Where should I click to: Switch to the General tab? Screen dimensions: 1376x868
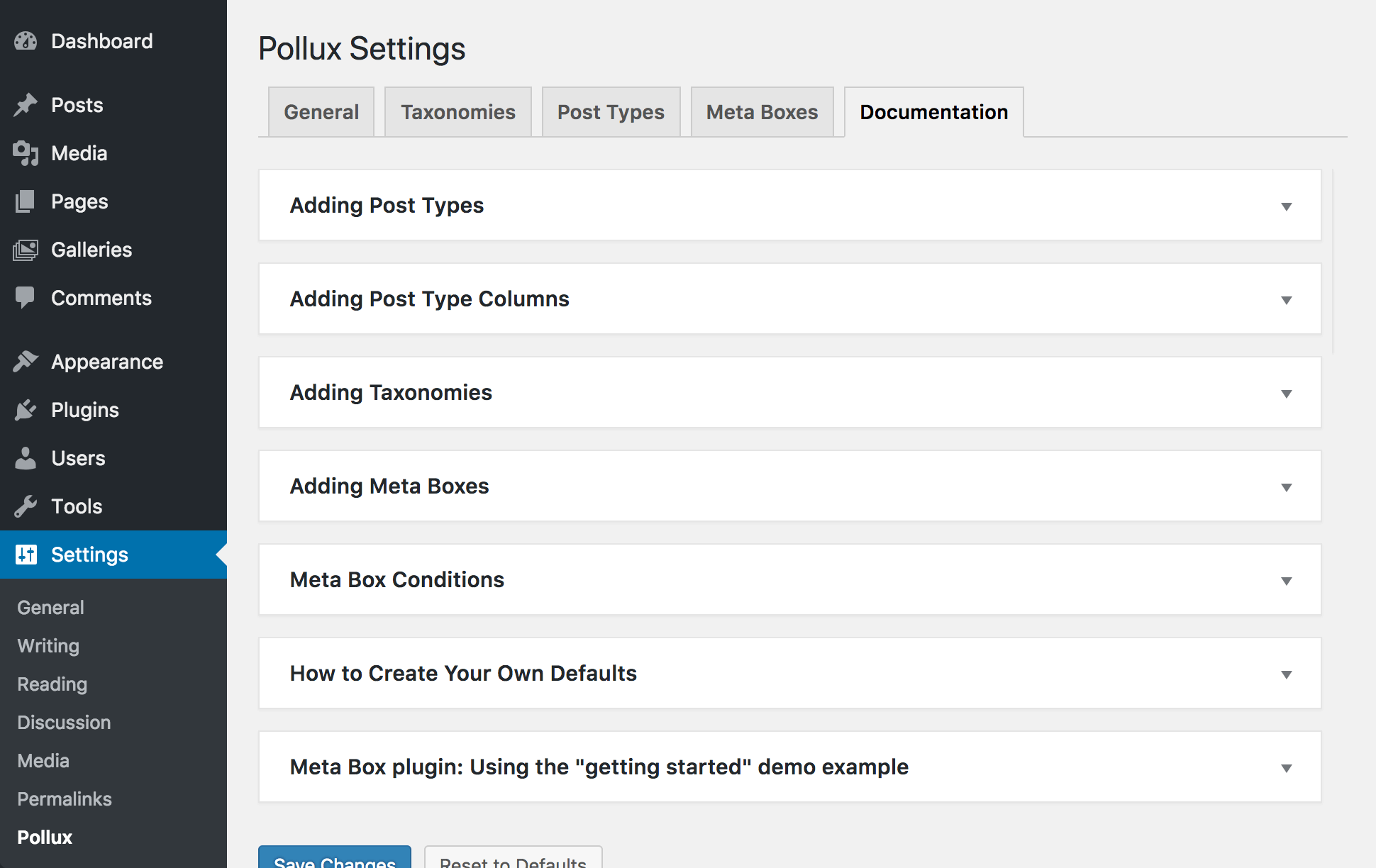click(321, 112)
